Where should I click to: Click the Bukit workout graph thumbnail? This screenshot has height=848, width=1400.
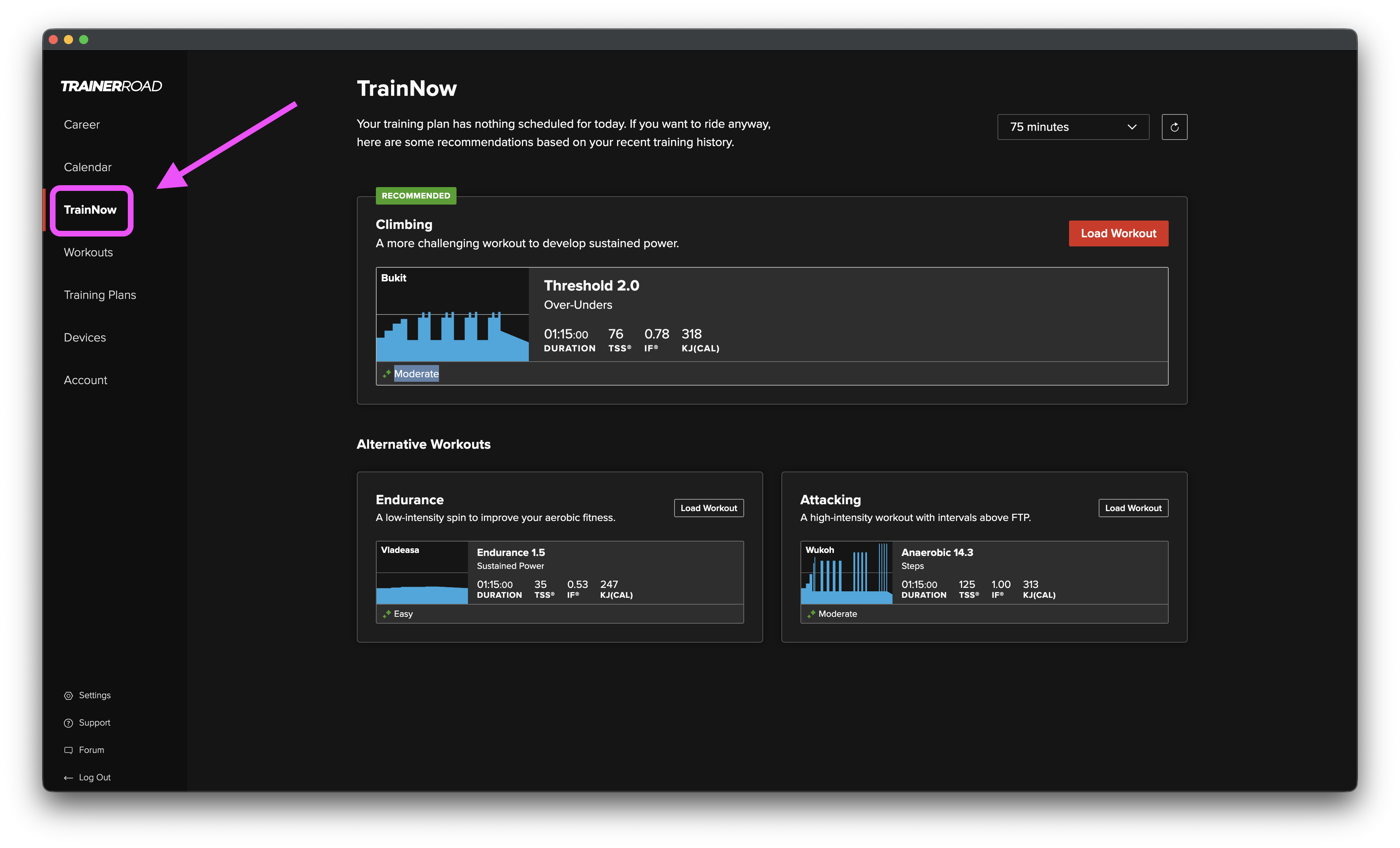[452, 314]
